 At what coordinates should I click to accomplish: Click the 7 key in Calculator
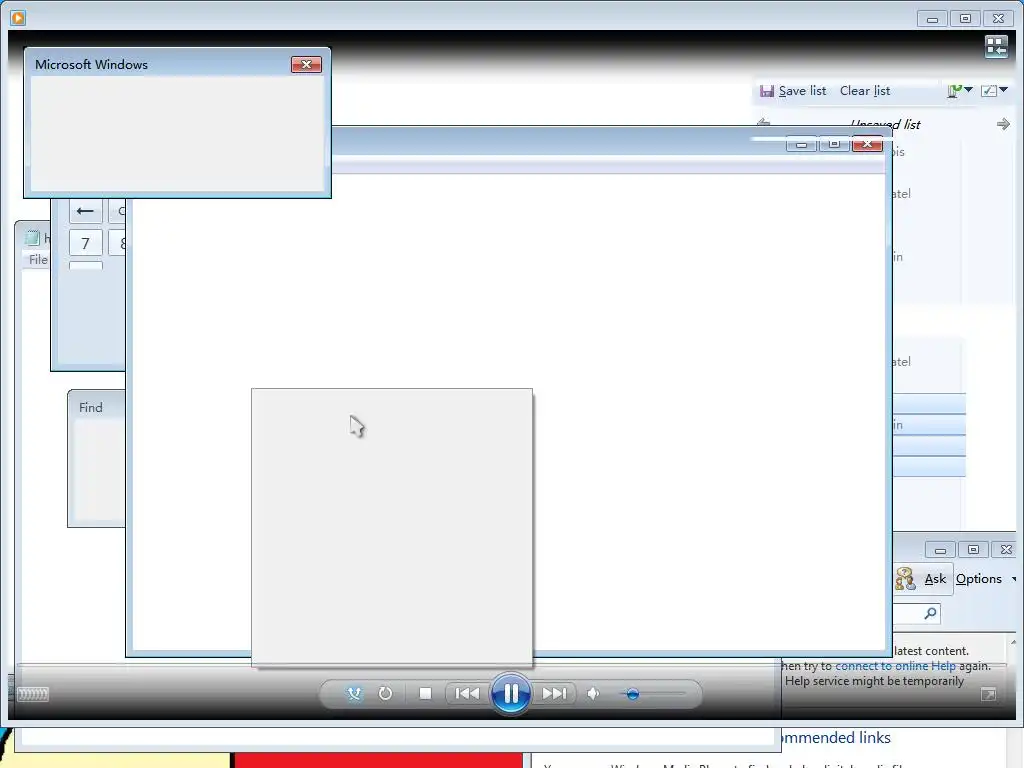pyautogui.click(x=85, y=244)
